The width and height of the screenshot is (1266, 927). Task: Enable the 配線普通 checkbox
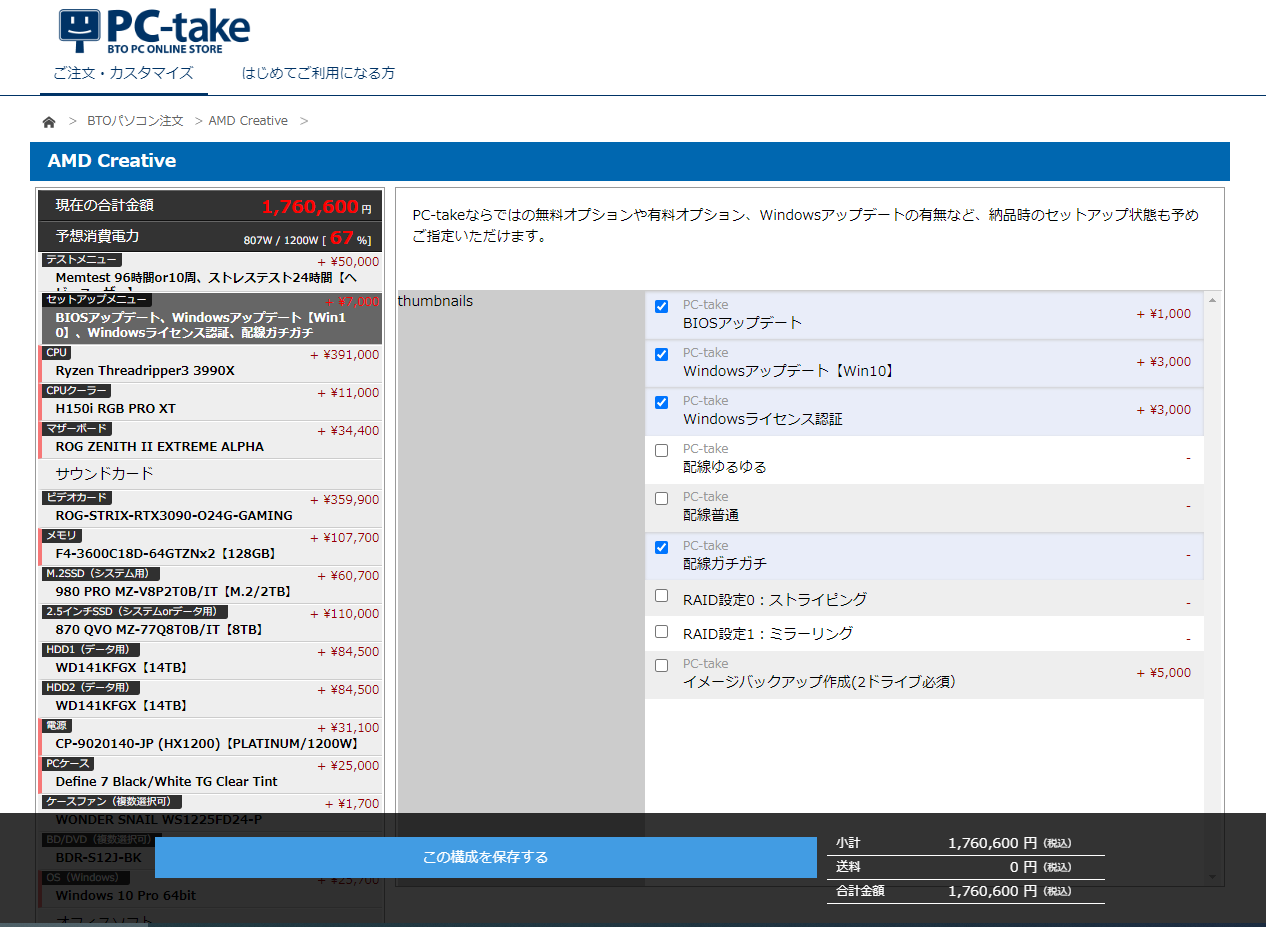pyautogui.click(x=661, y=498)
